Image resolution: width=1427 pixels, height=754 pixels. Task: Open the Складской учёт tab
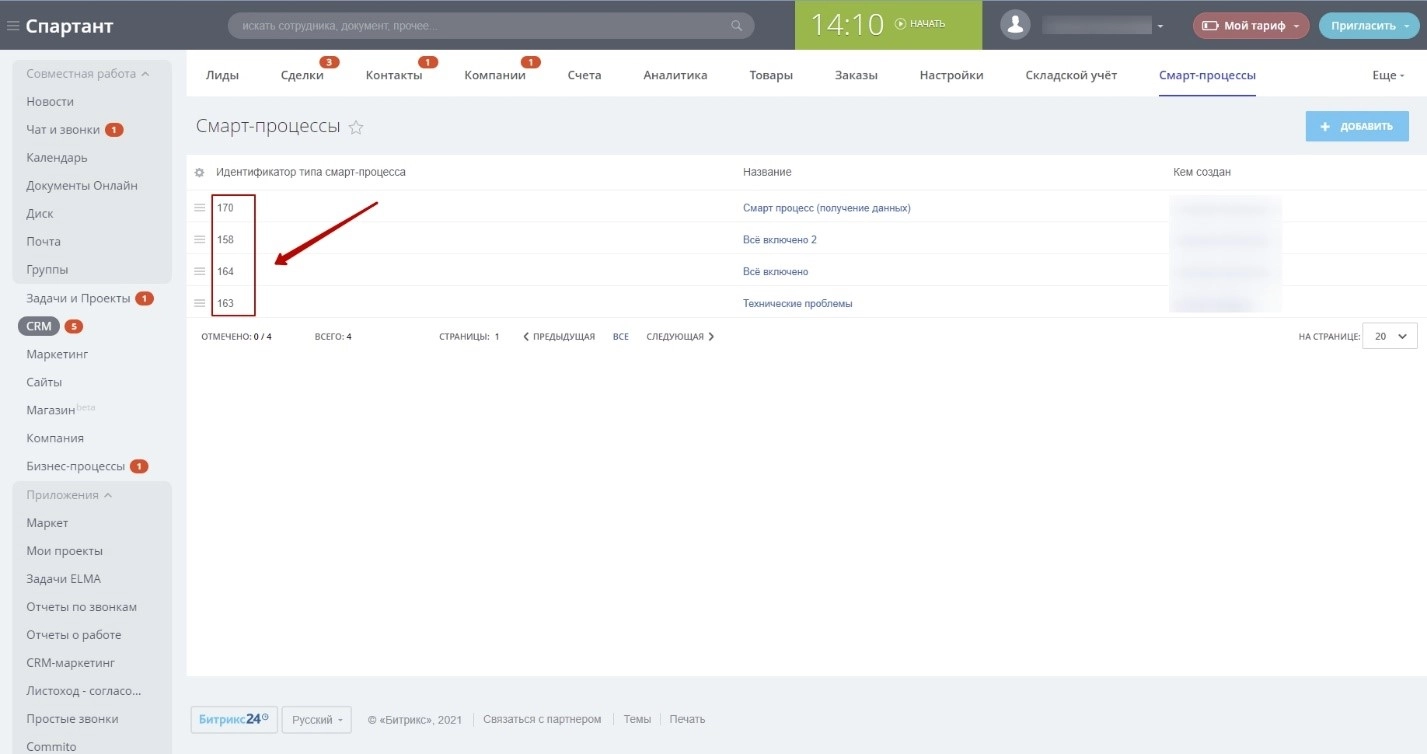1071,76
